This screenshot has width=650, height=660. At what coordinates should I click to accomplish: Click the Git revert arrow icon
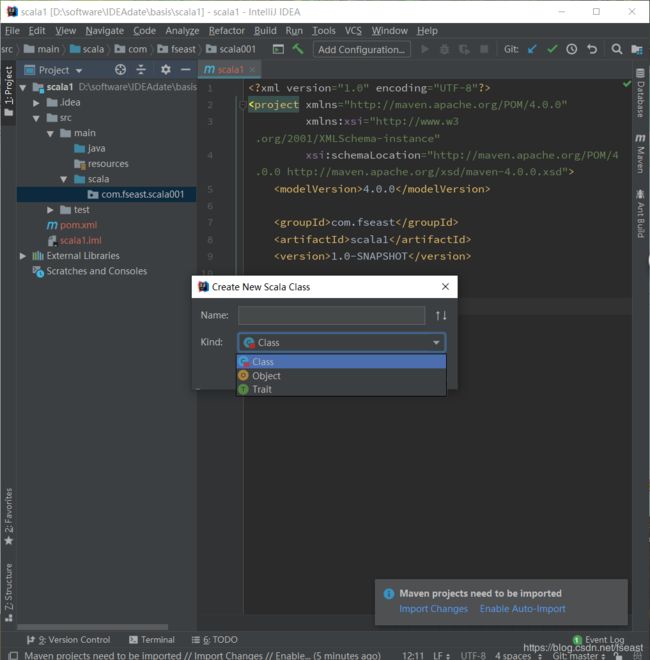click(x=592, y=49)
